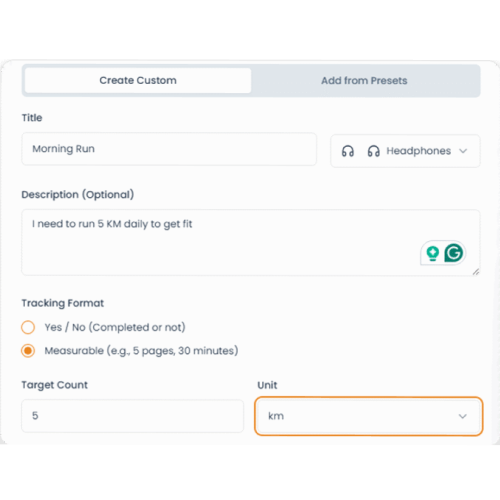Click the standalone headphones preview icon
This screenshot has width=500, height=500.
pyautogui.click(x=348, y=151)
